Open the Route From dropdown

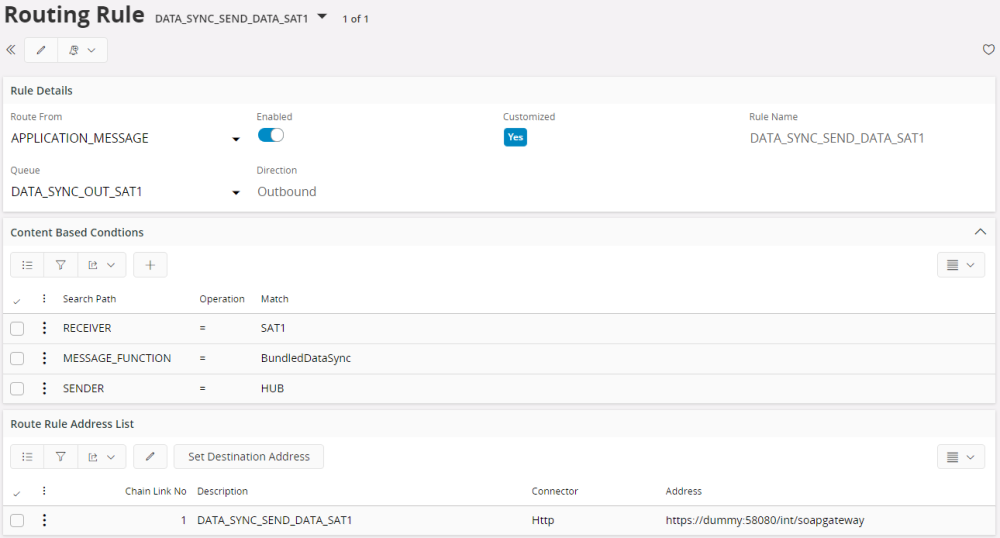point(236,139)
